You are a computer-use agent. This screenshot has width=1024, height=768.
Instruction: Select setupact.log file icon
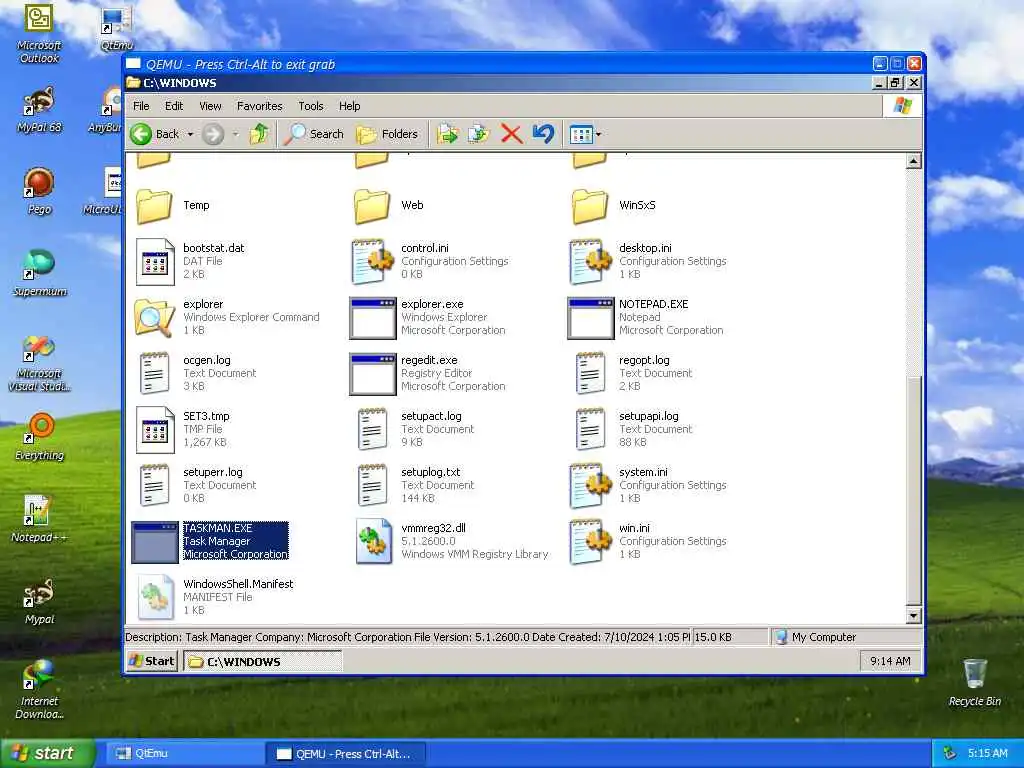coord(372,430)
